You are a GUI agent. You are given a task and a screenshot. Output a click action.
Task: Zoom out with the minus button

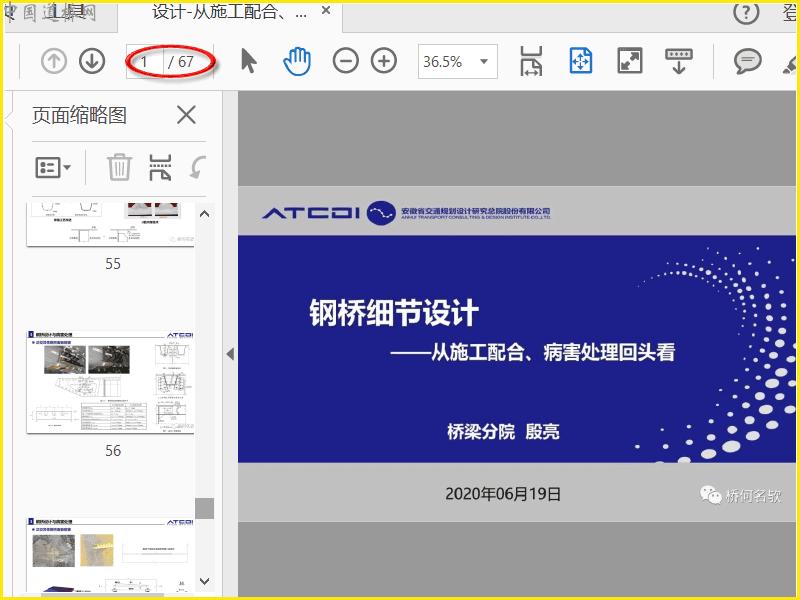tap(346, 61)
